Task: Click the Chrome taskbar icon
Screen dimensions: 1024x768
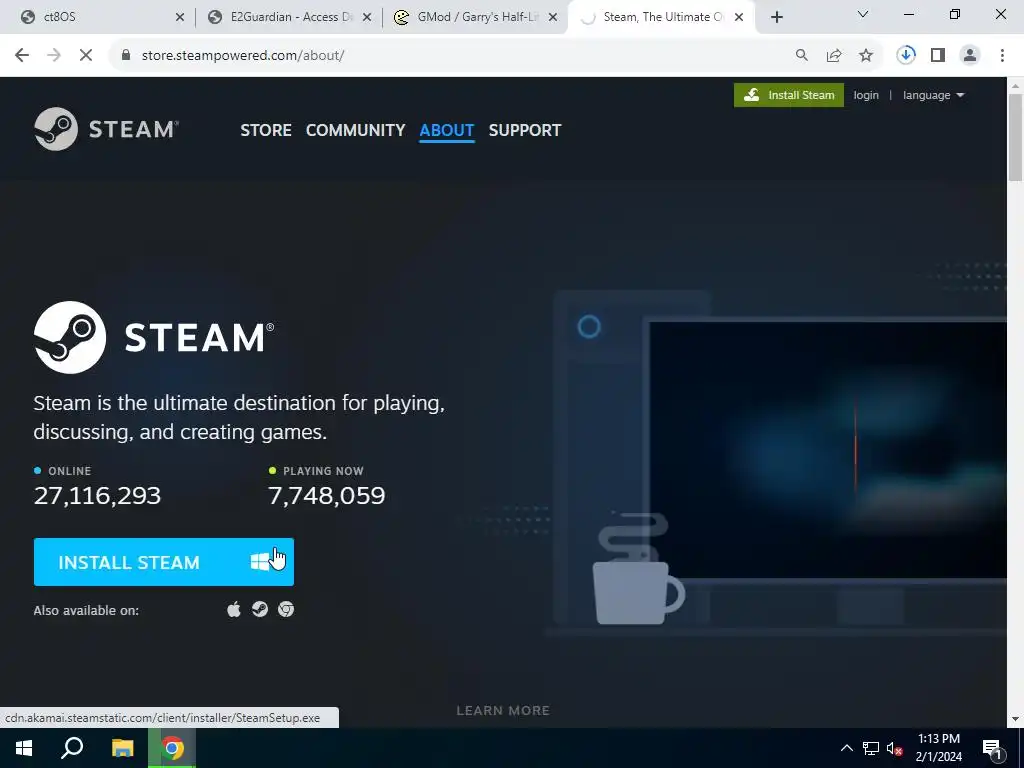Action: tap(172, 748)
